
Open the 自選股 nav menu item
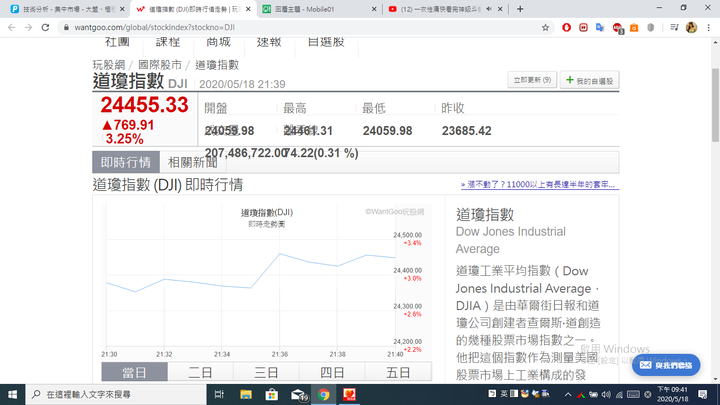[x=326, y=42]
